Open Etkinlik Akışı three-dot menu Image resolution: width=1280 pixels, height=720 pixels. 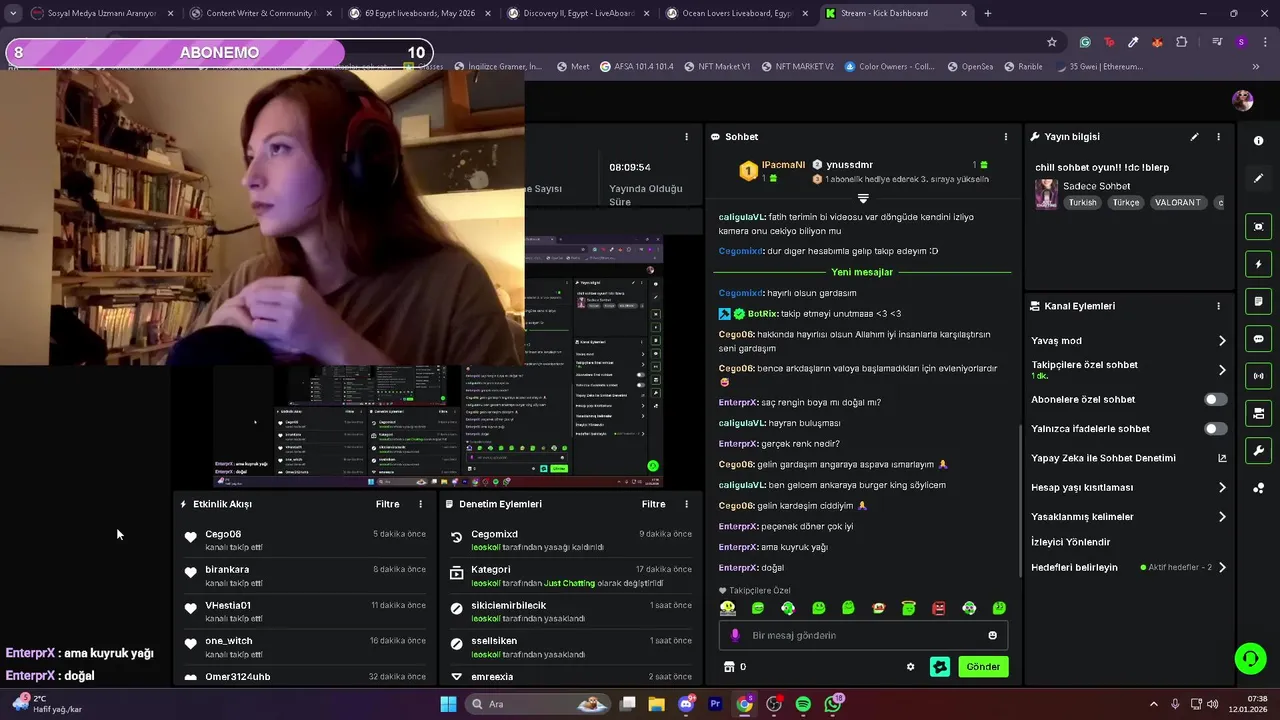click(420, 504)
